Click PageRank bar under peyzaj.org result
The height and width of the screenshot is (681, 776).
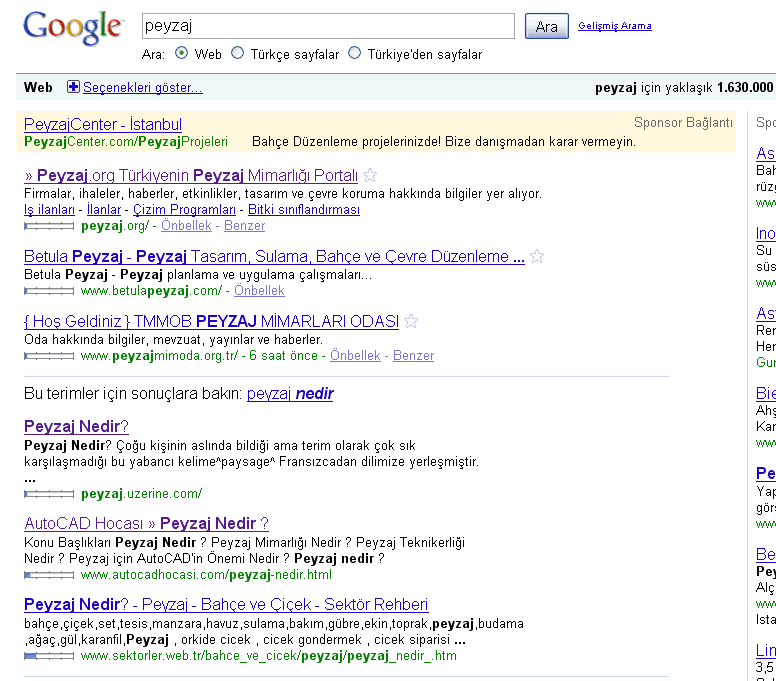(x=49, y=226)
